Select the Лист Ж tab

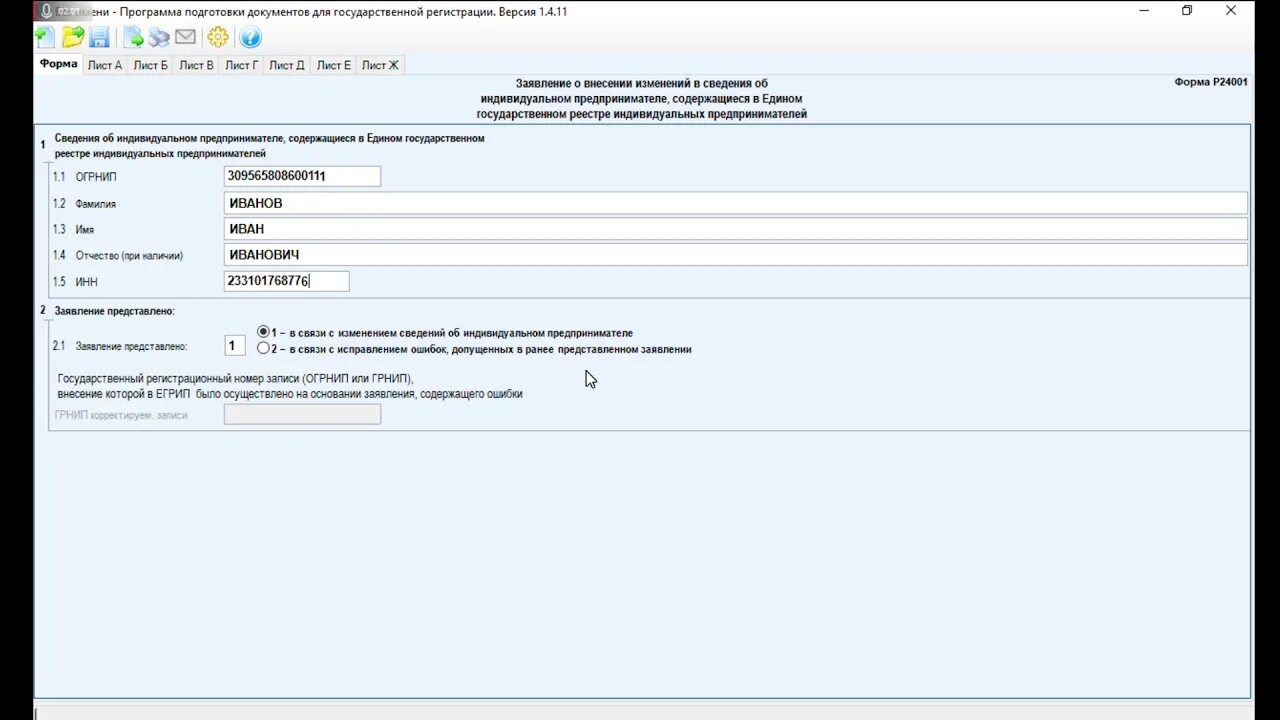380,65
